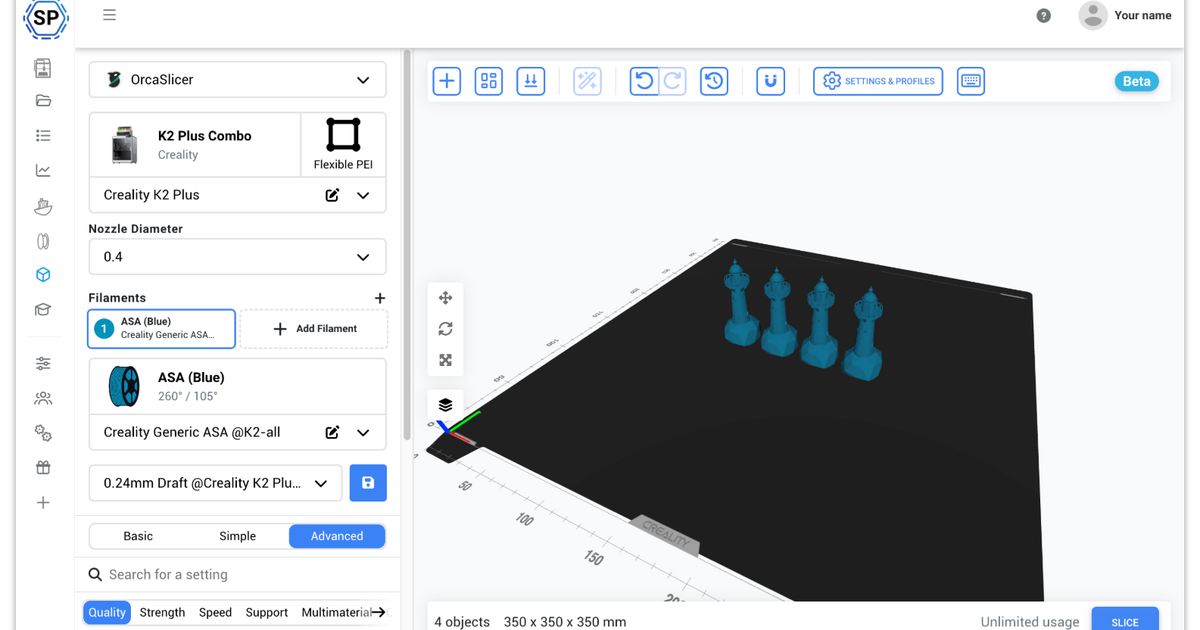Click the SLICE button
The image size is (1200, 630).
pos(1125,621)
